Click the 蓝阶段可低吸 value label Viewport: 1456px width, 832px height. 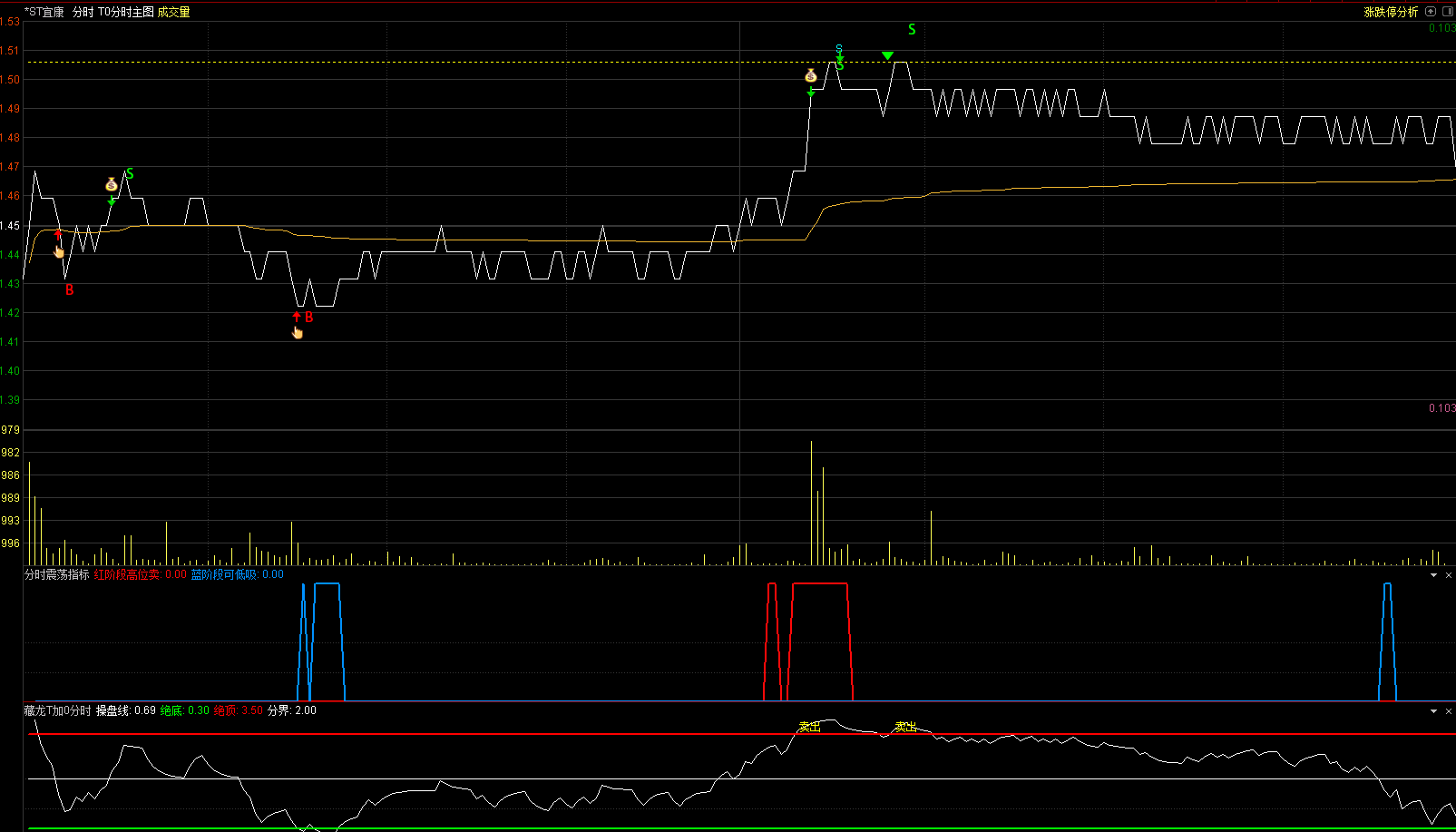pyautogui.click(x=237, y=574)
